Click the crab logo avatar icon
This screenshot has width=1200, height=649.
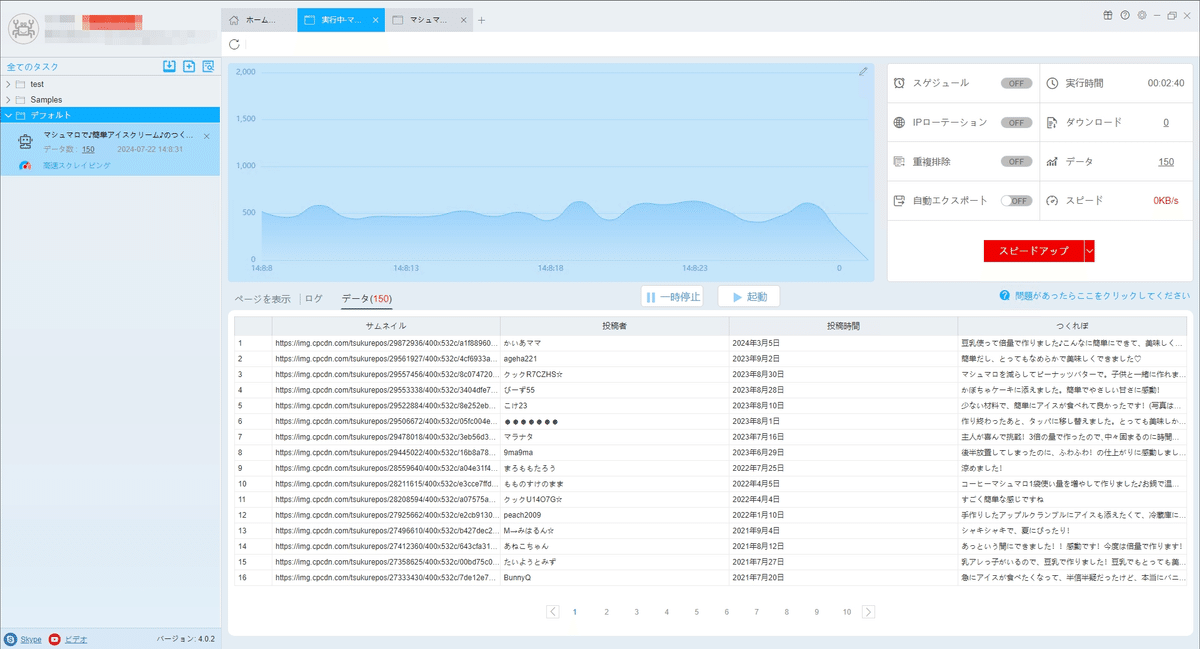22,28
